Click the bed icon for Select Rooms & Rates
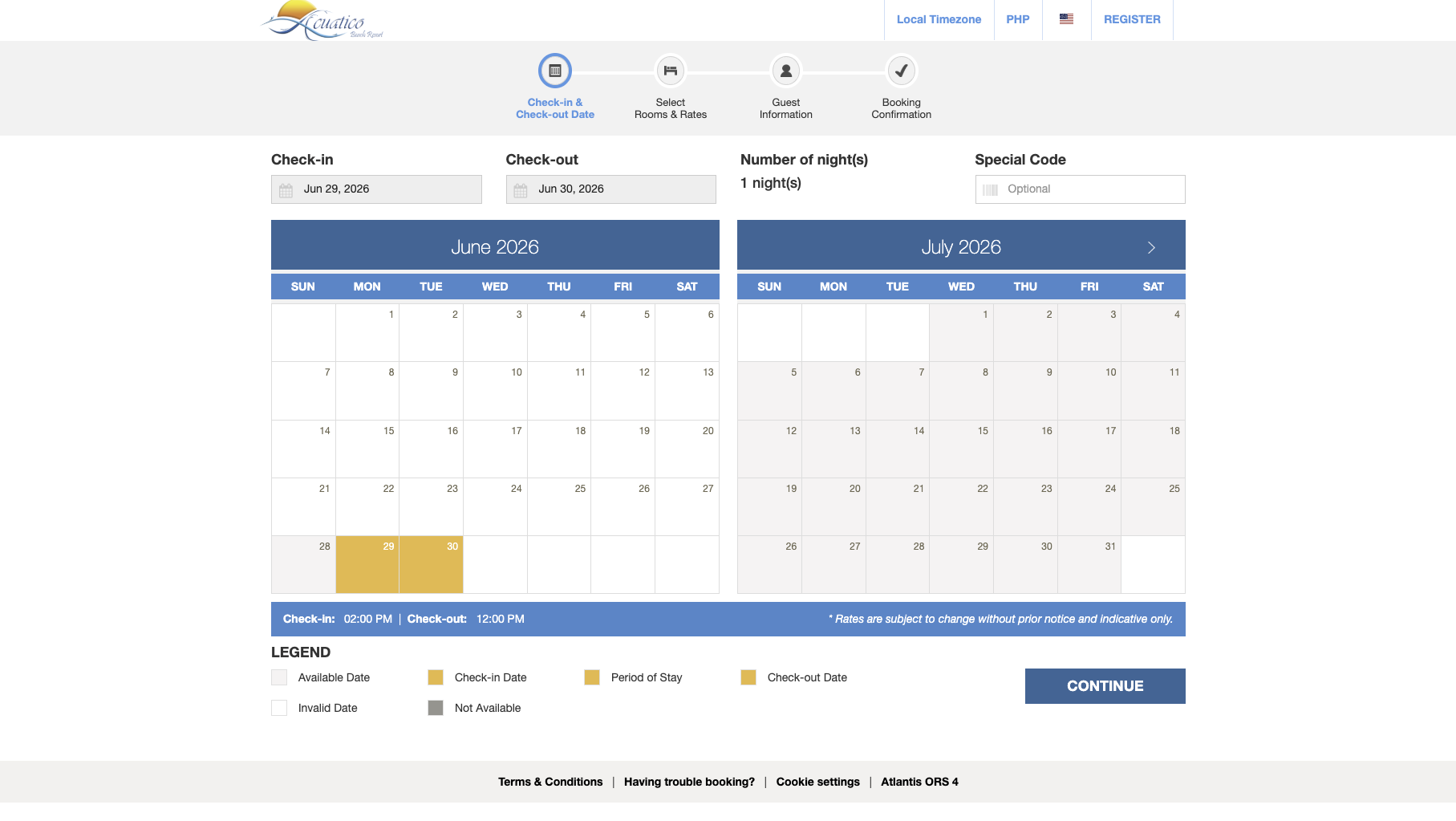This screenshot has width=1456, height=821. point(671,71)
